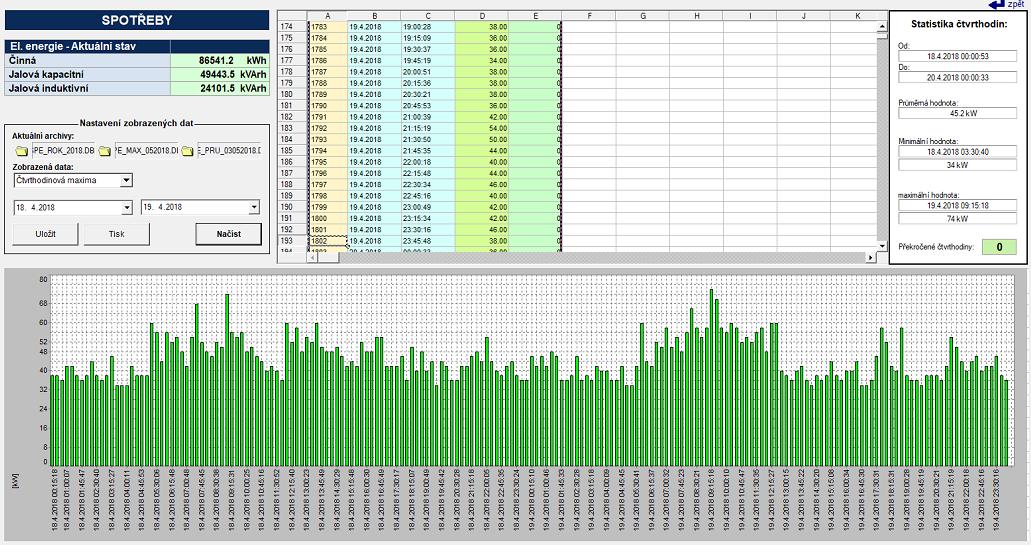Open the start date picker 18.4.2018
1031x545 pixels.
click(126, 208)
